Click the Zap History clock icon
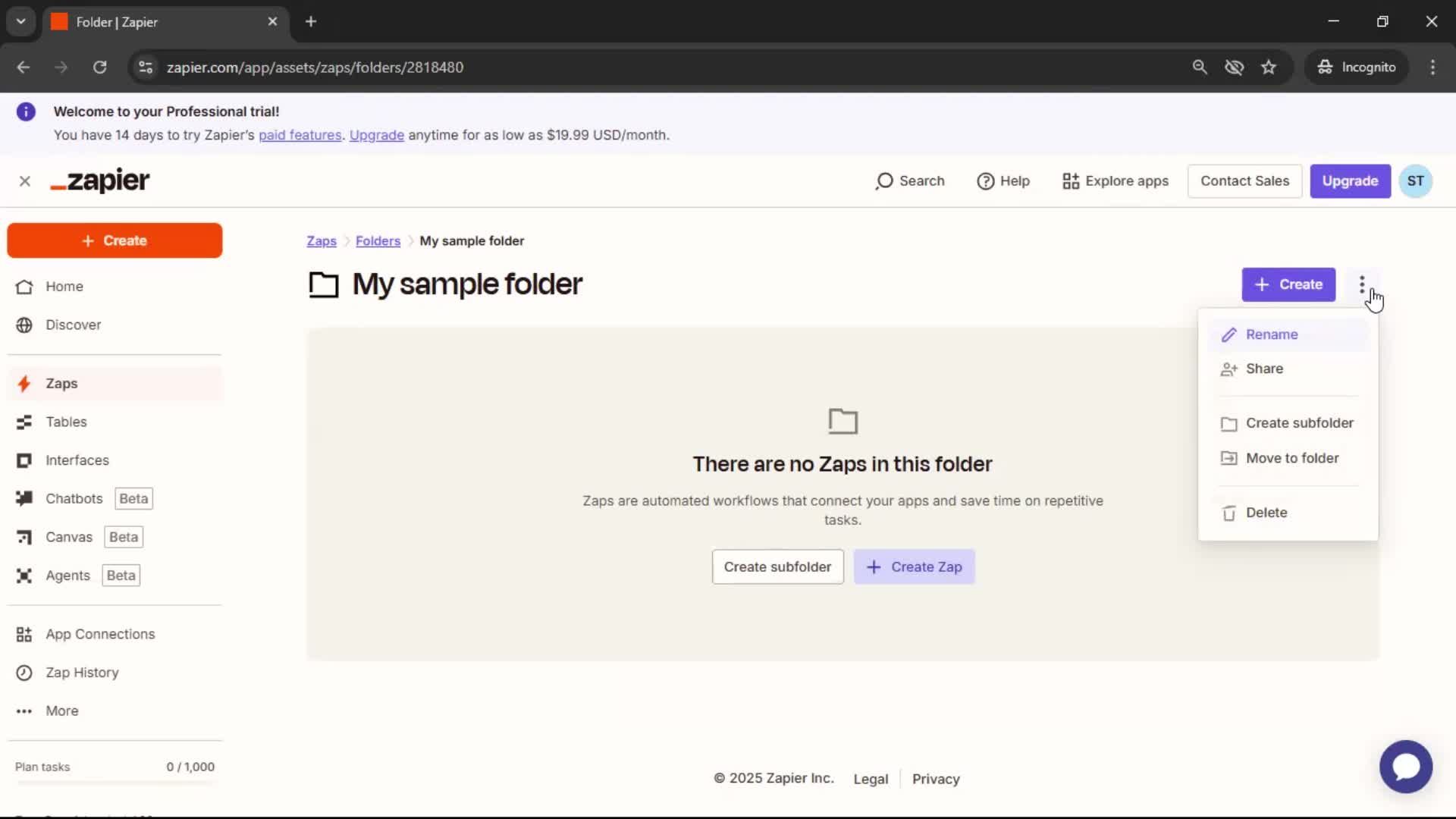The image size is (1456, 819). coord(24,673)
